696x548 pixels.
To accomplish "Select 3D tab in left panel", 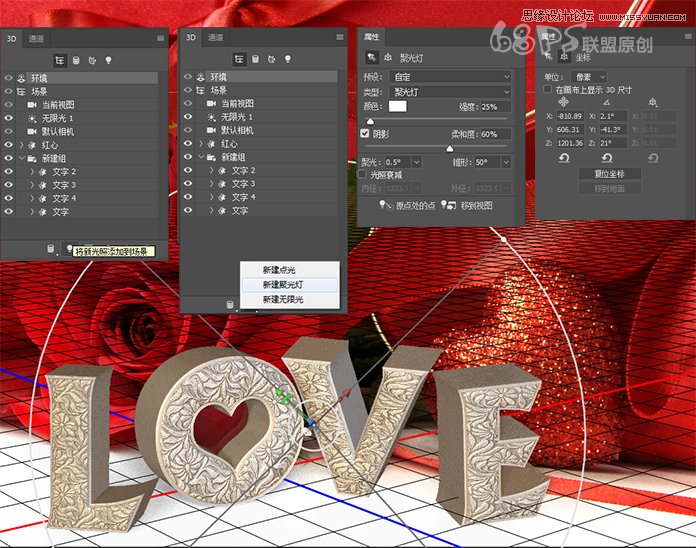I will [12, 39].
